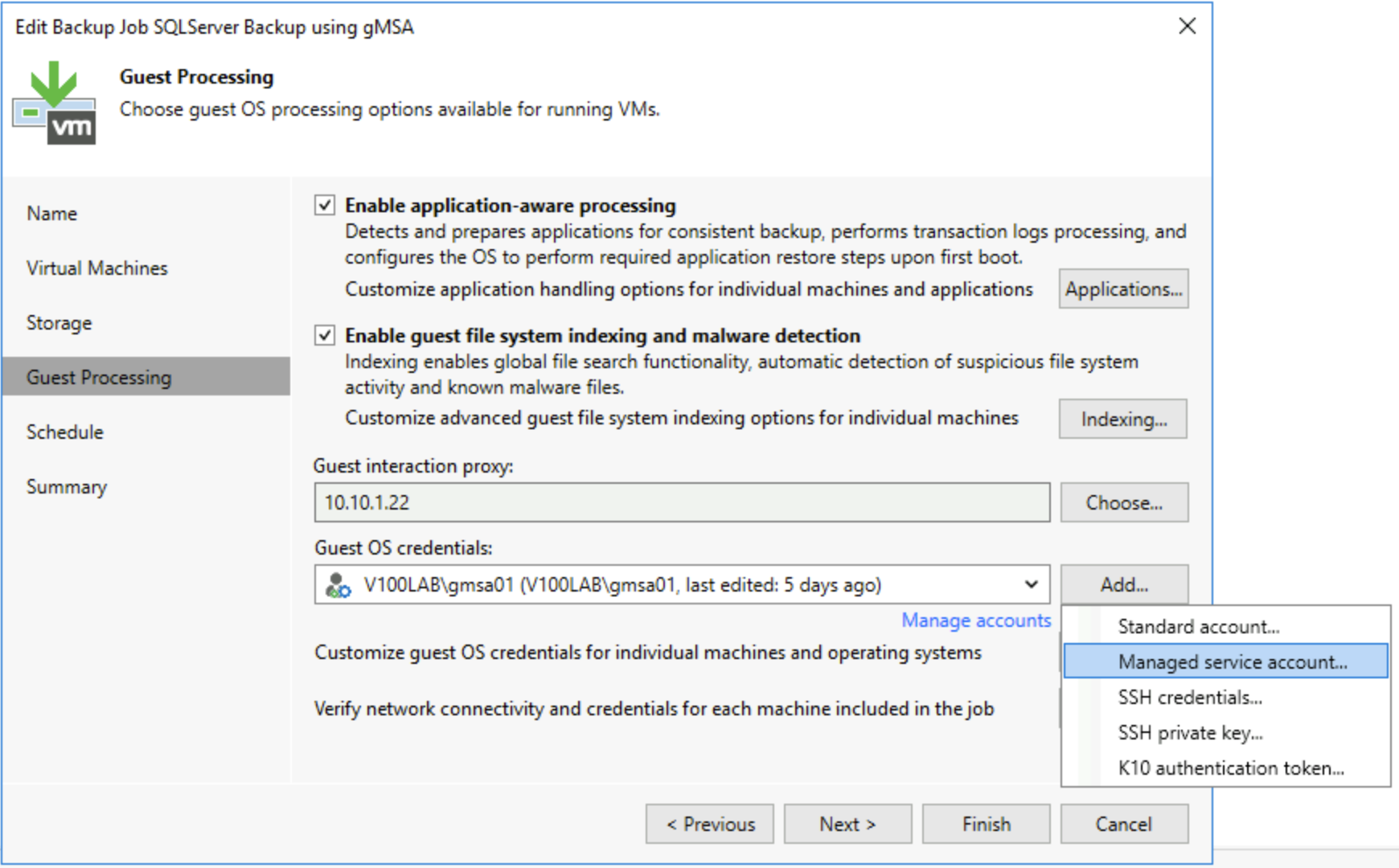Go to Virtual Machines step
Image resolution: width=1399 pixels, height=868 pixels.
[97, 268]
